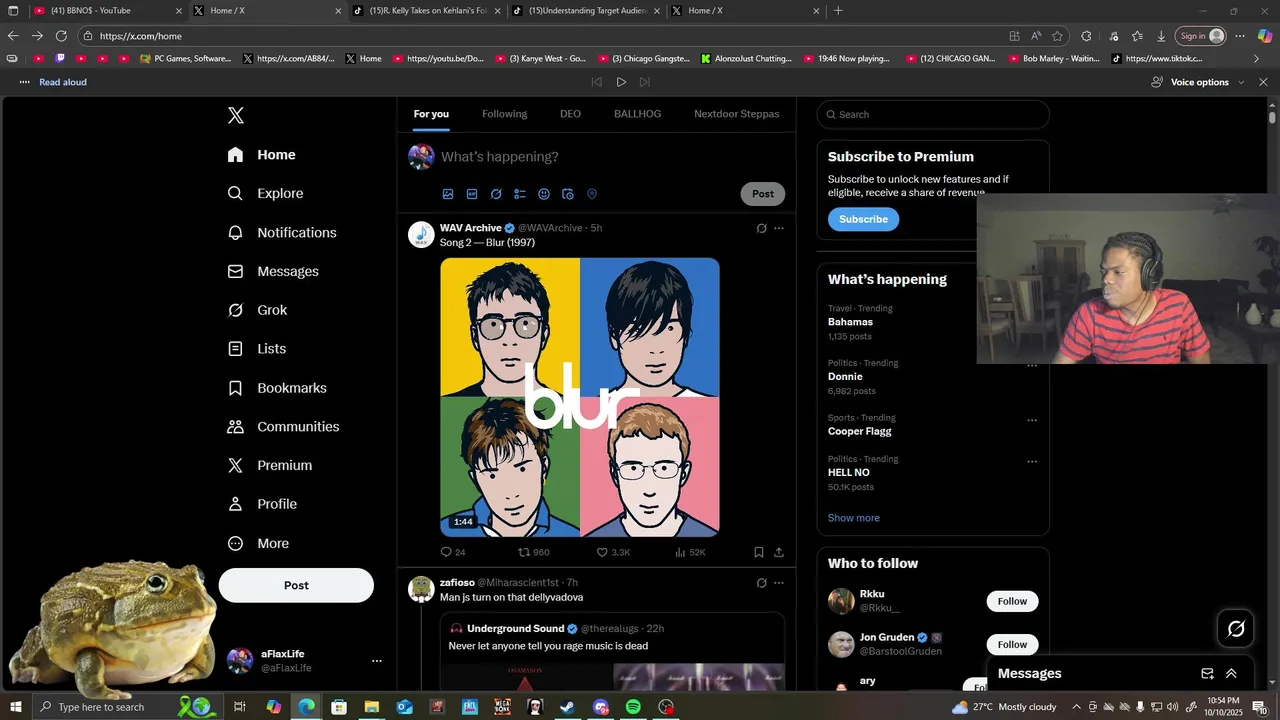Click the large white Post button
This screenshot has width=1280, height=720.
coord(296,586)
